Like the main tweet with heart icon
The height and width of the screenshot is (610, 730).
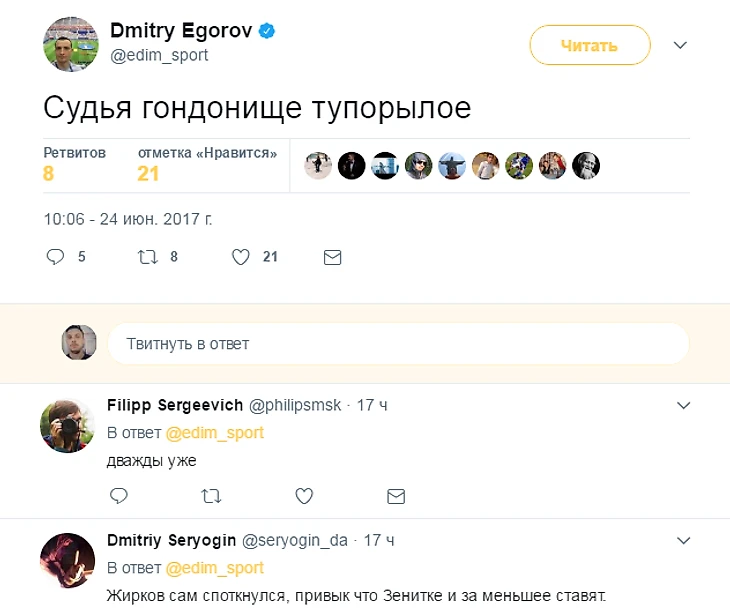click(240, 257)
